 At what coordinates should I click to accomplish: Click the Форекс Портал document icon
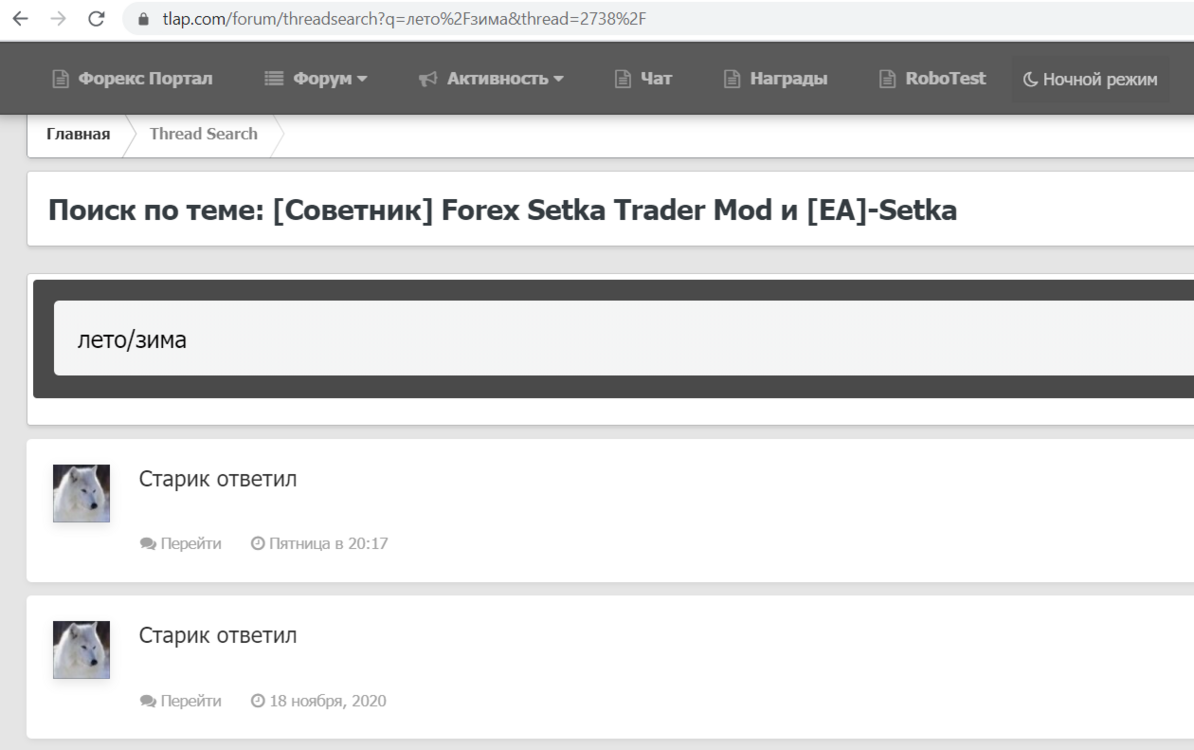point(60,78)
